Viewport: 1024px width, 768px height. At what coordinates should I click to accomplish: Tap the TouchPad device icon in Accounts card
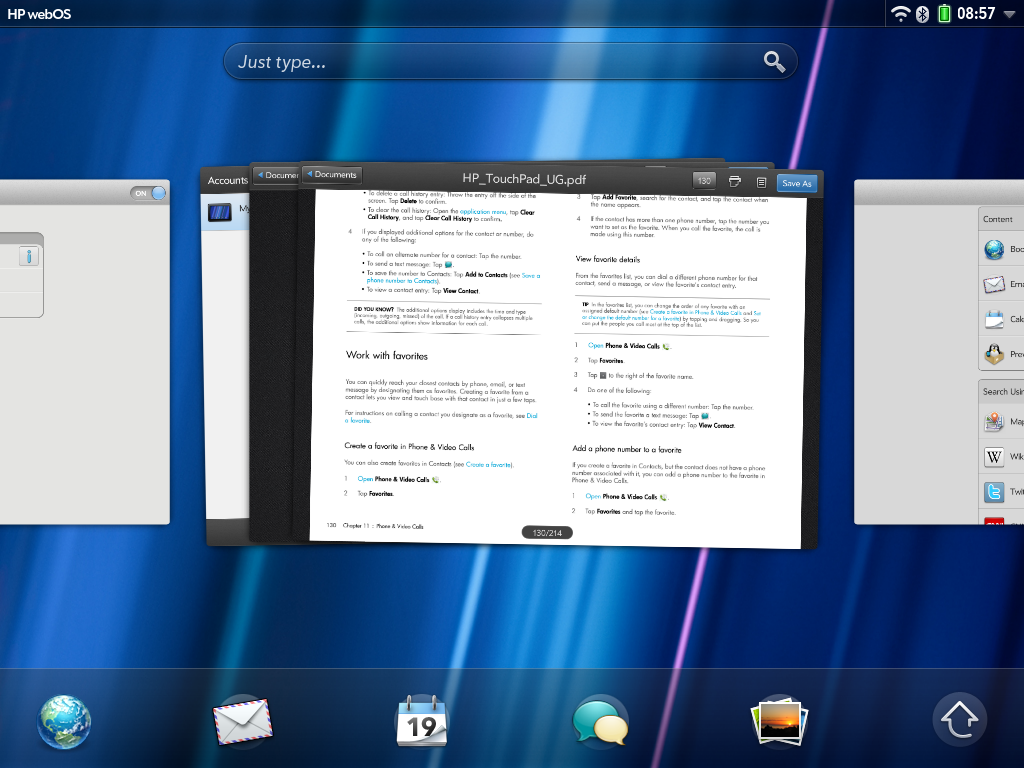click(219, 212)
